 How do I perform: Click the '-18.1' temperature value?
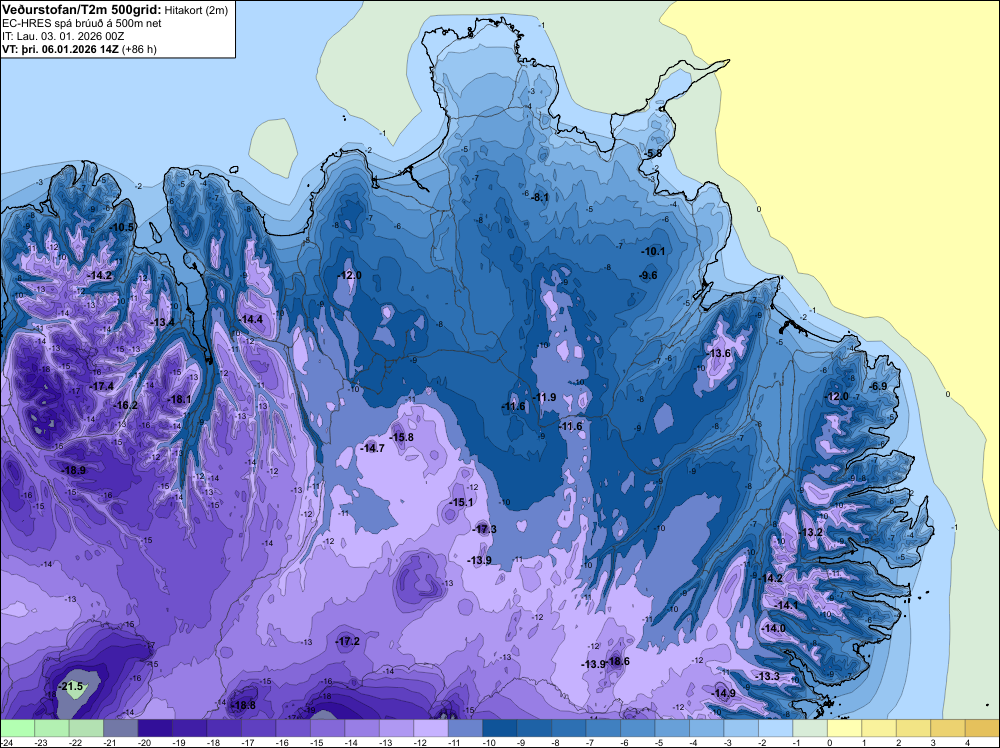(x=179, y=399)
